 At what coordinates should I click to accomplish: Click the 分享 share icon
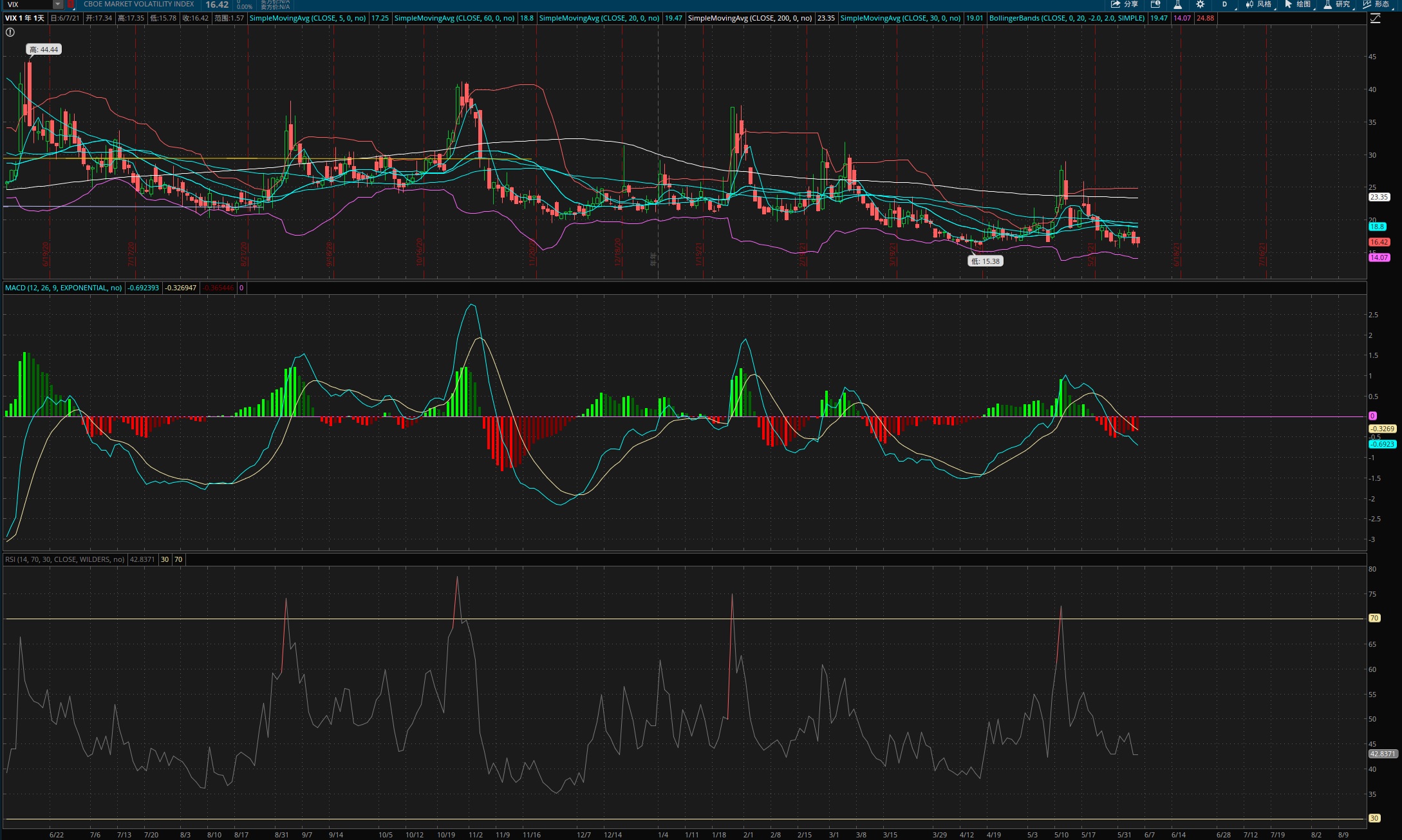[x=1125, y=4]
